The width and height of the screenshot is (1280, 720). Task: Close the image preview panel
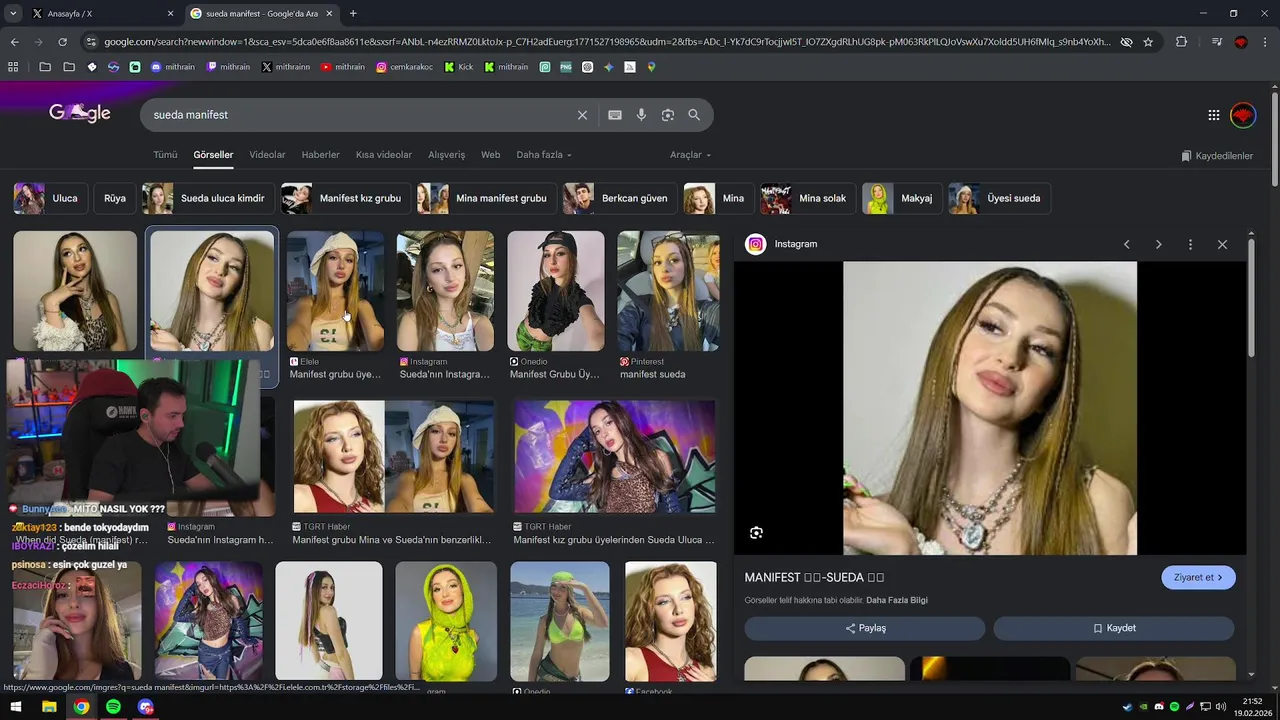[1222, 244]
